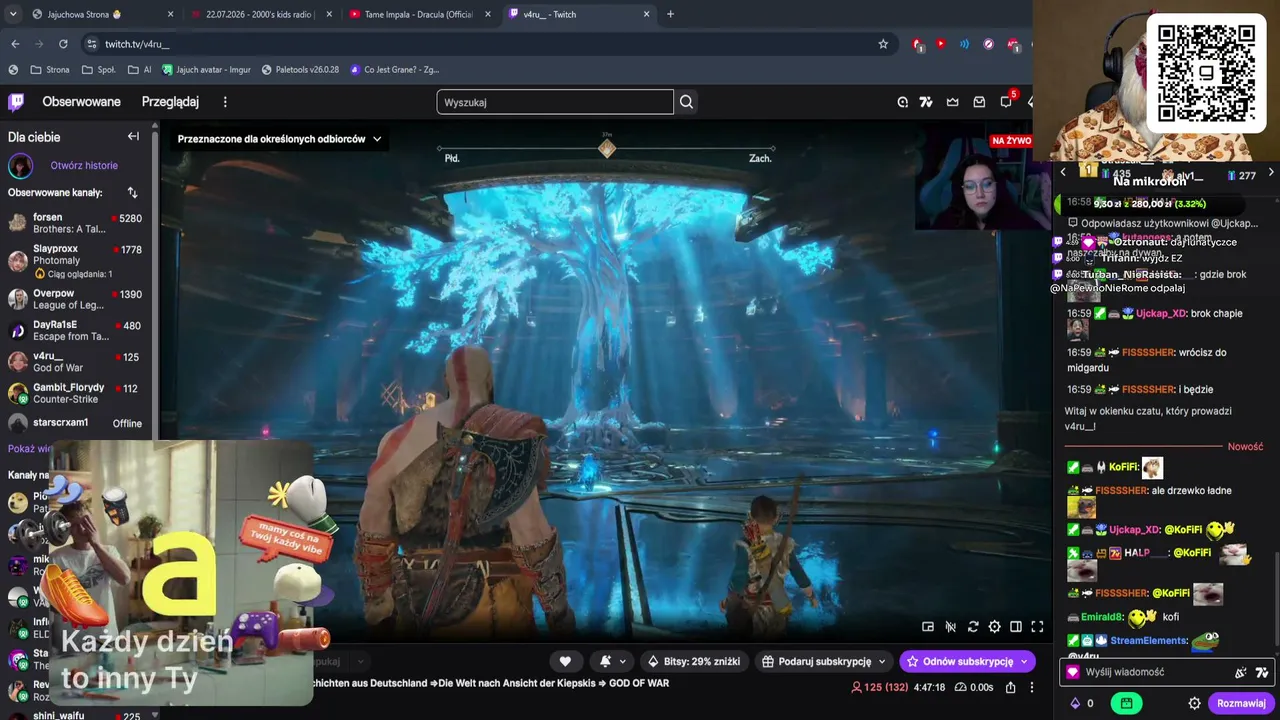
Task: Click the search magnifier button
Action: pyautogui.click(x=686, y=102)
